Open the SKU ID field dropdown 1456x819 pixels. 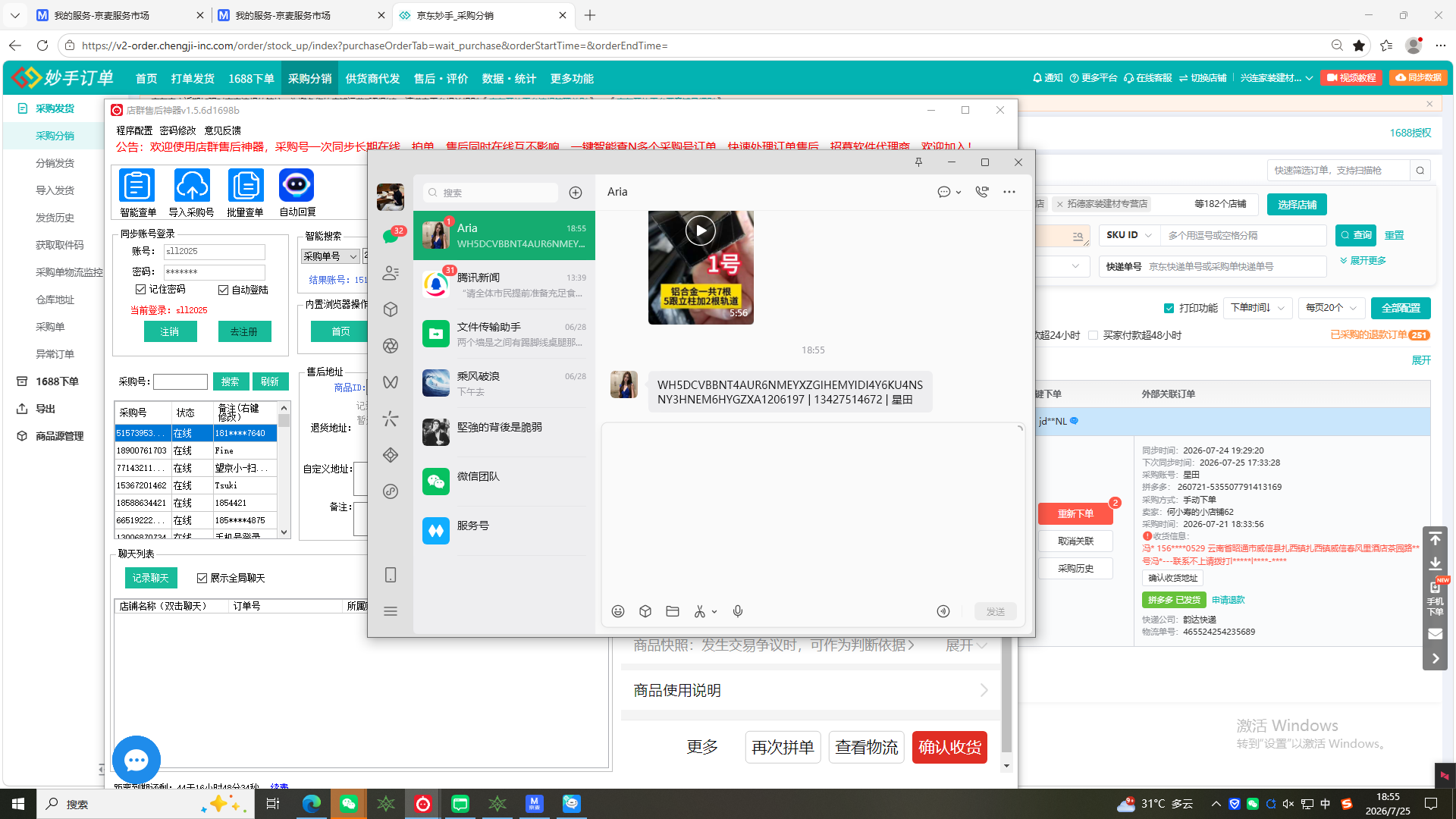(1129, 235)
